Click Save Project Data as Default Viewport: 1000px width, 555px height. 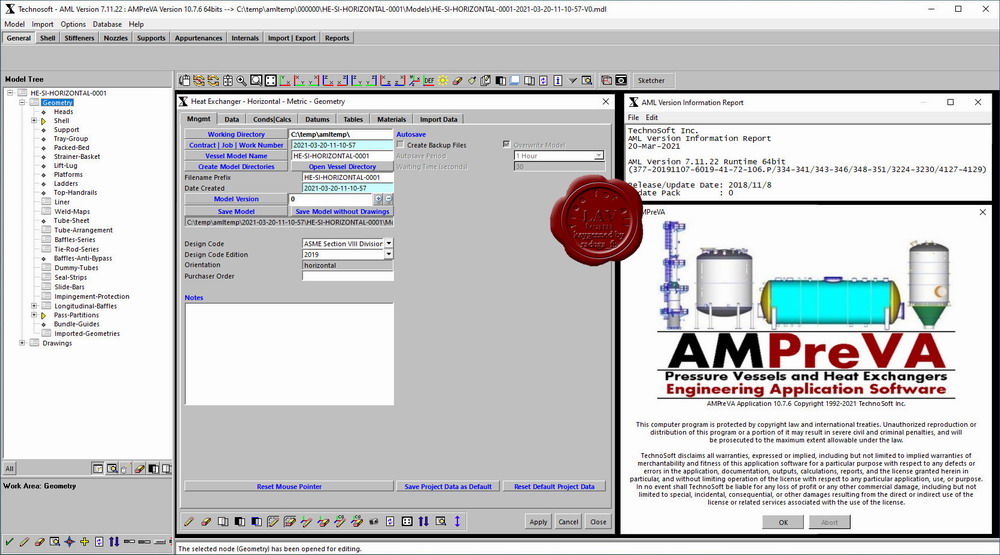[x=448, y=486]
